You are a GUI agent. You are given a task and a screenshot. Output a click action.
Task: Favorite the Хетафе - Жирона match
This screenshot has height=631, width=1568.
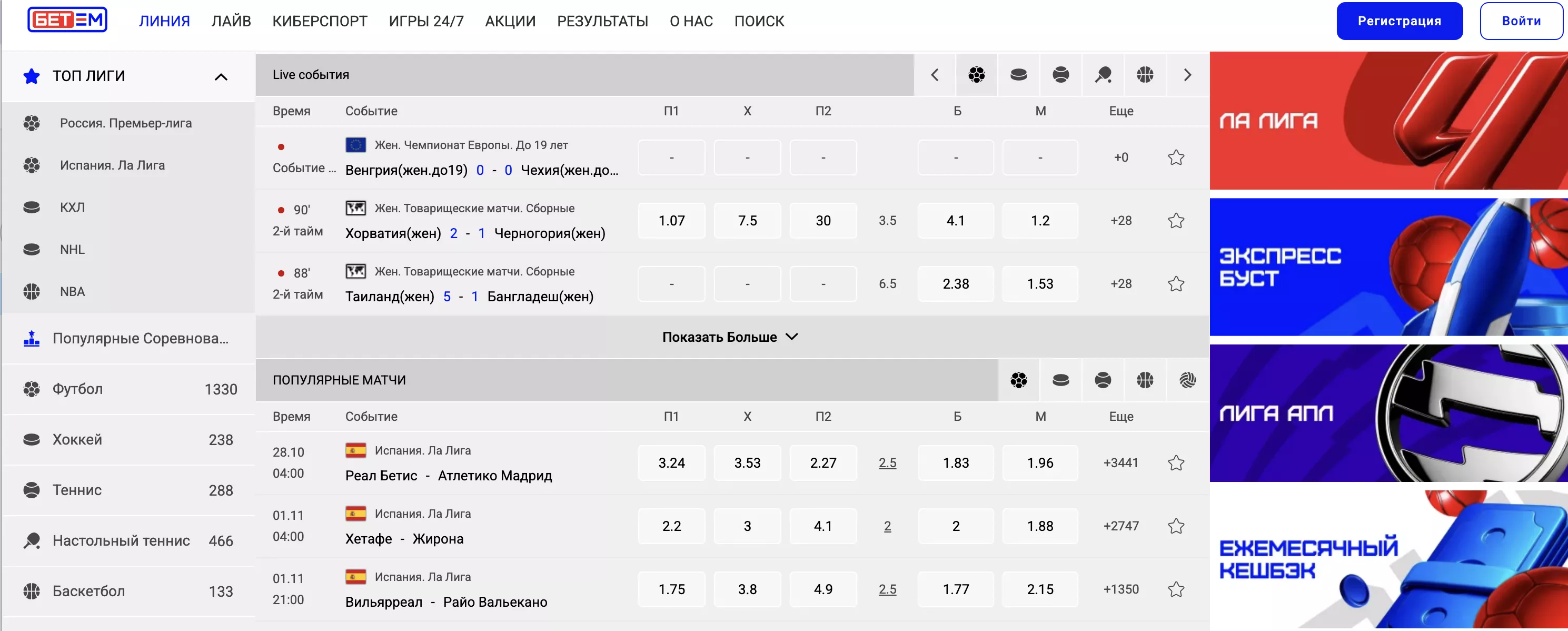(1177, 526)
